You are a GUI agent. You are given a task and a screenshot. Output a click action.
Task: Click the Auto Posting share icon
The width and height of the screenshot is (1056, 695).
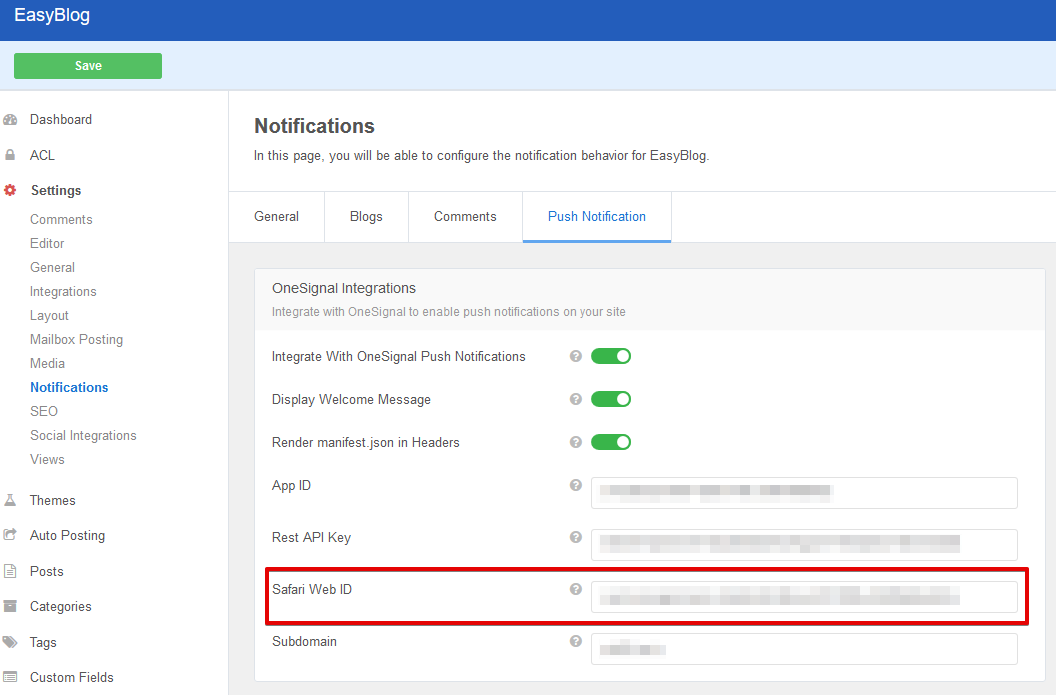tap(10, 535)
